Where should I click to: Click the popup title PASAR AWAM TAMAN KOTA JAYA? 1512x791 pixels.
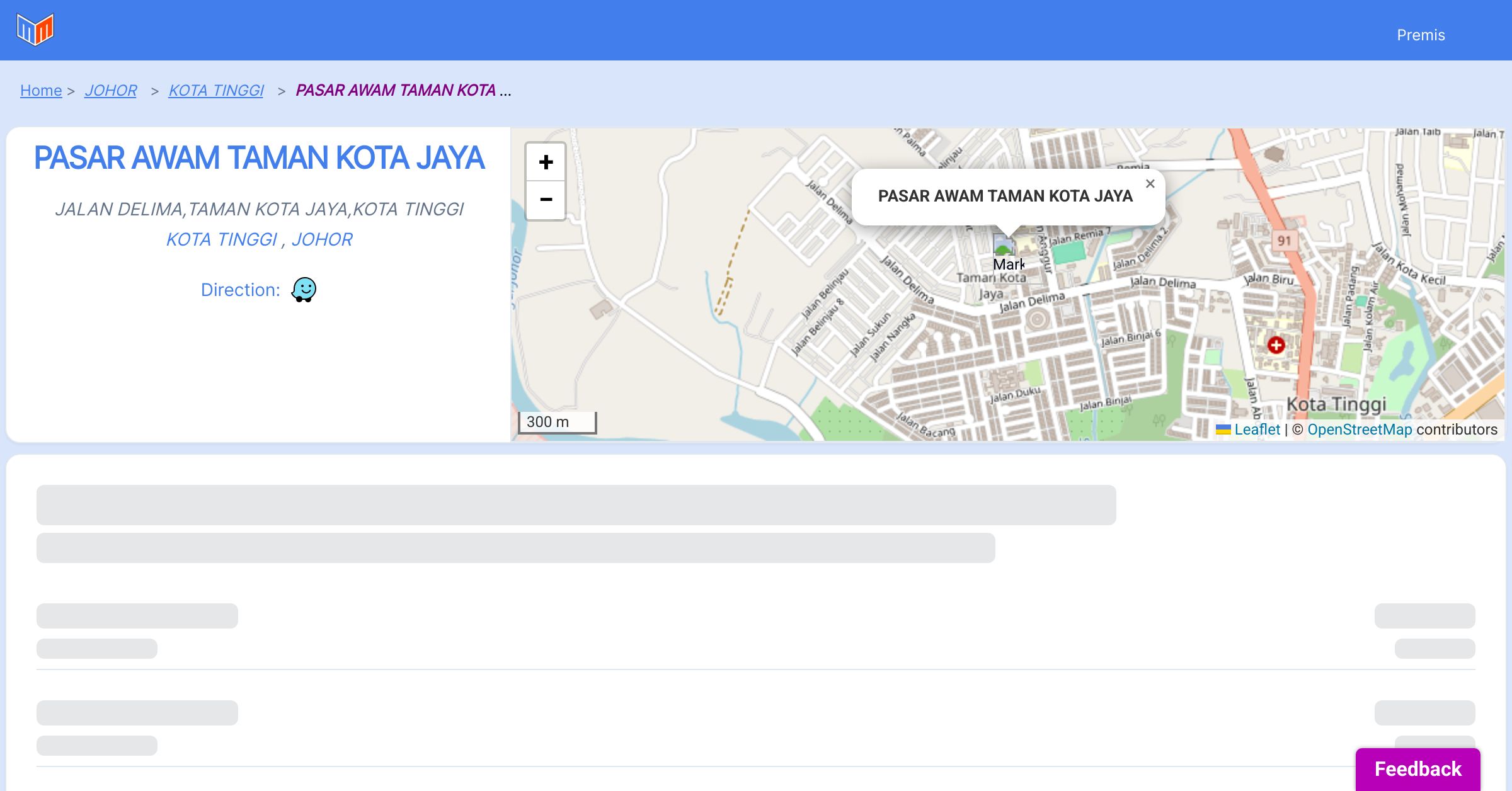pyautogui.click(x=1005, y=196)
